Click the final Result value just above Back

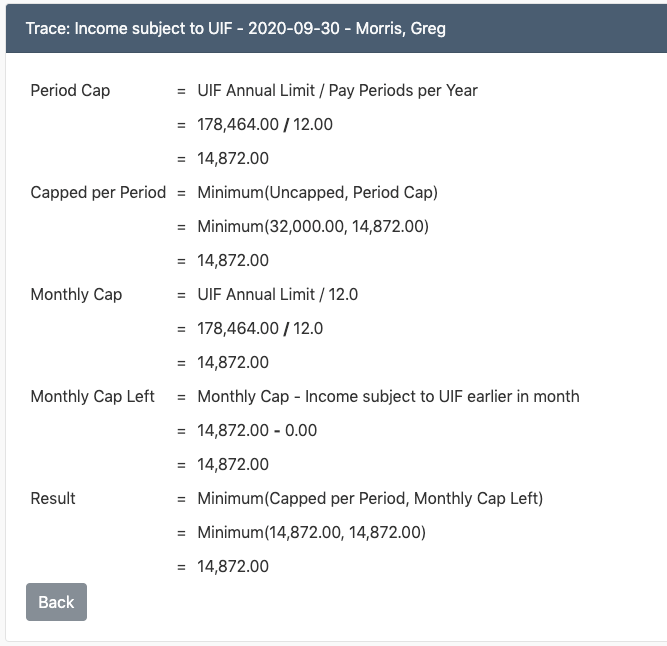click(233, 566)
